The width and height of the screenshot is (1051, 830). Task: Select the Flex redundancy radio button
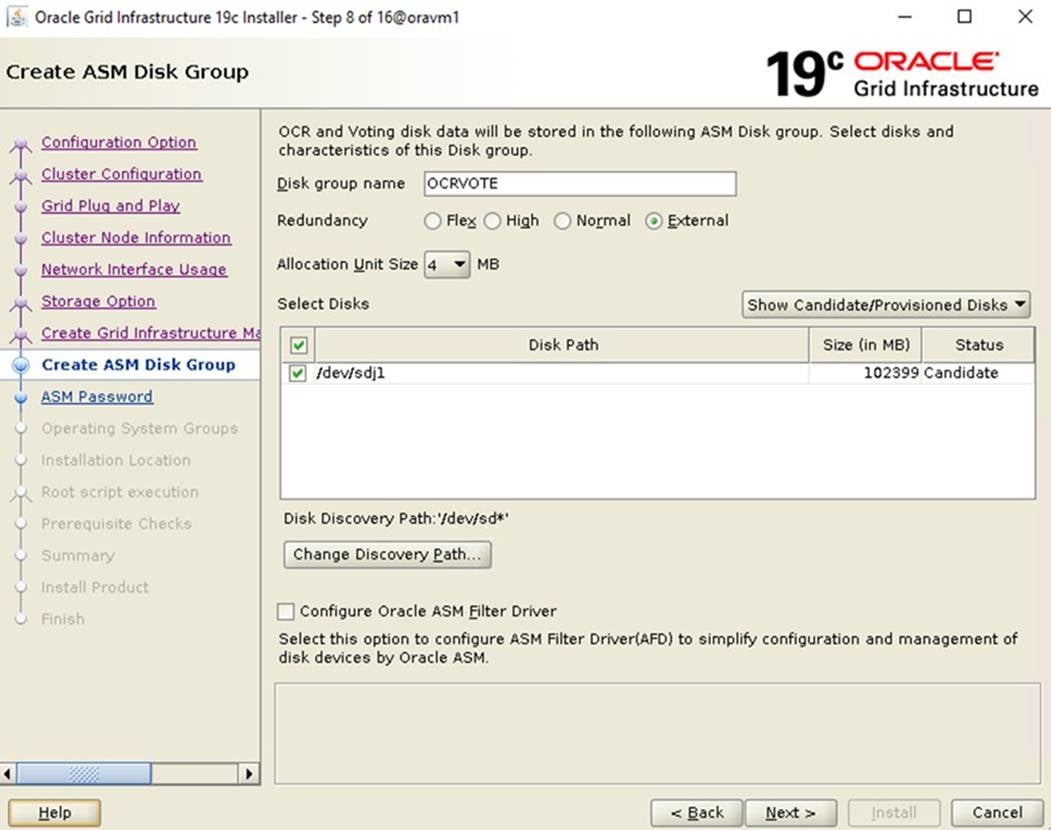(x=433, y=221)
